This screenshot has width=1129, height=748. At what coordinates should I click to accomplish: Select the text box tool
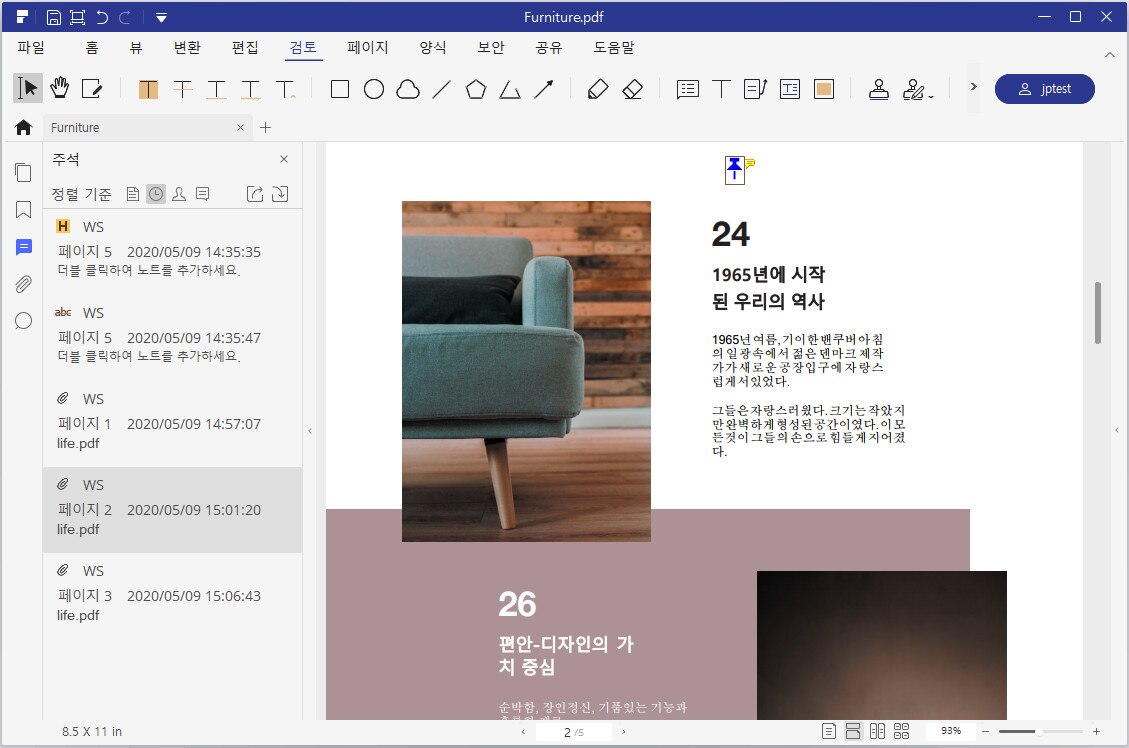(x=790, y=89)
